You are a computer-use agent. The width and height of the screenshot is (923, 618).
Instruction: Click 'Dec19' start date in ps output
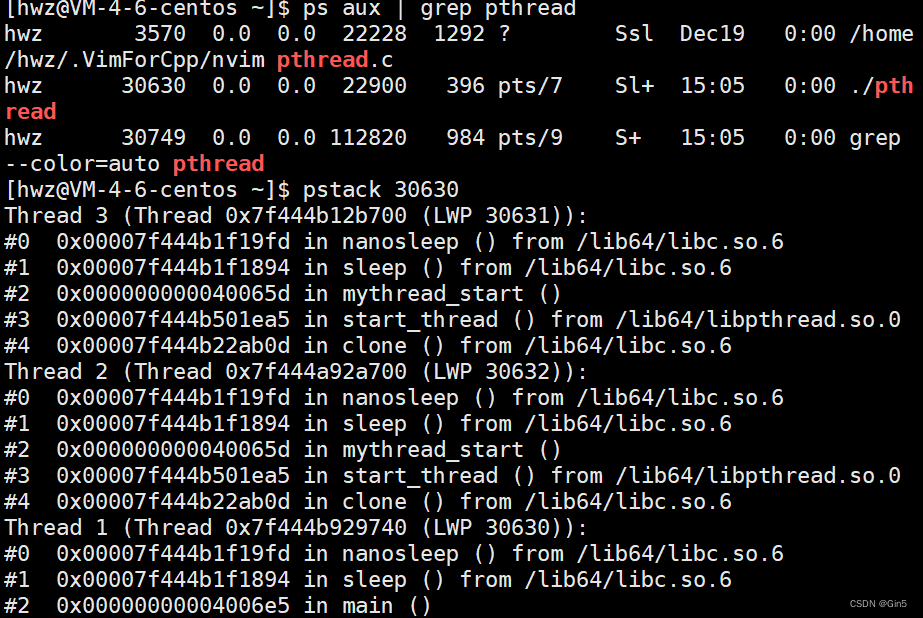pyautogui.click(x=712, y=34)
